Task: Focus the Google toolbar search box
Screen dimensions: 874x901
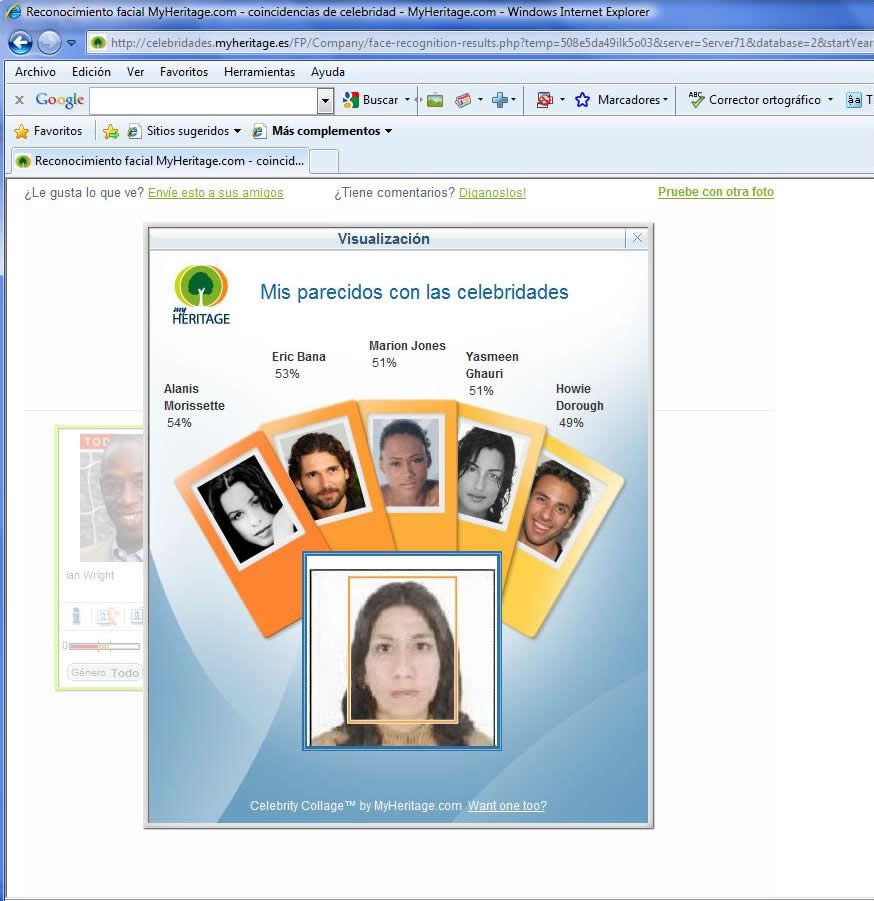Action: point(204,101)
